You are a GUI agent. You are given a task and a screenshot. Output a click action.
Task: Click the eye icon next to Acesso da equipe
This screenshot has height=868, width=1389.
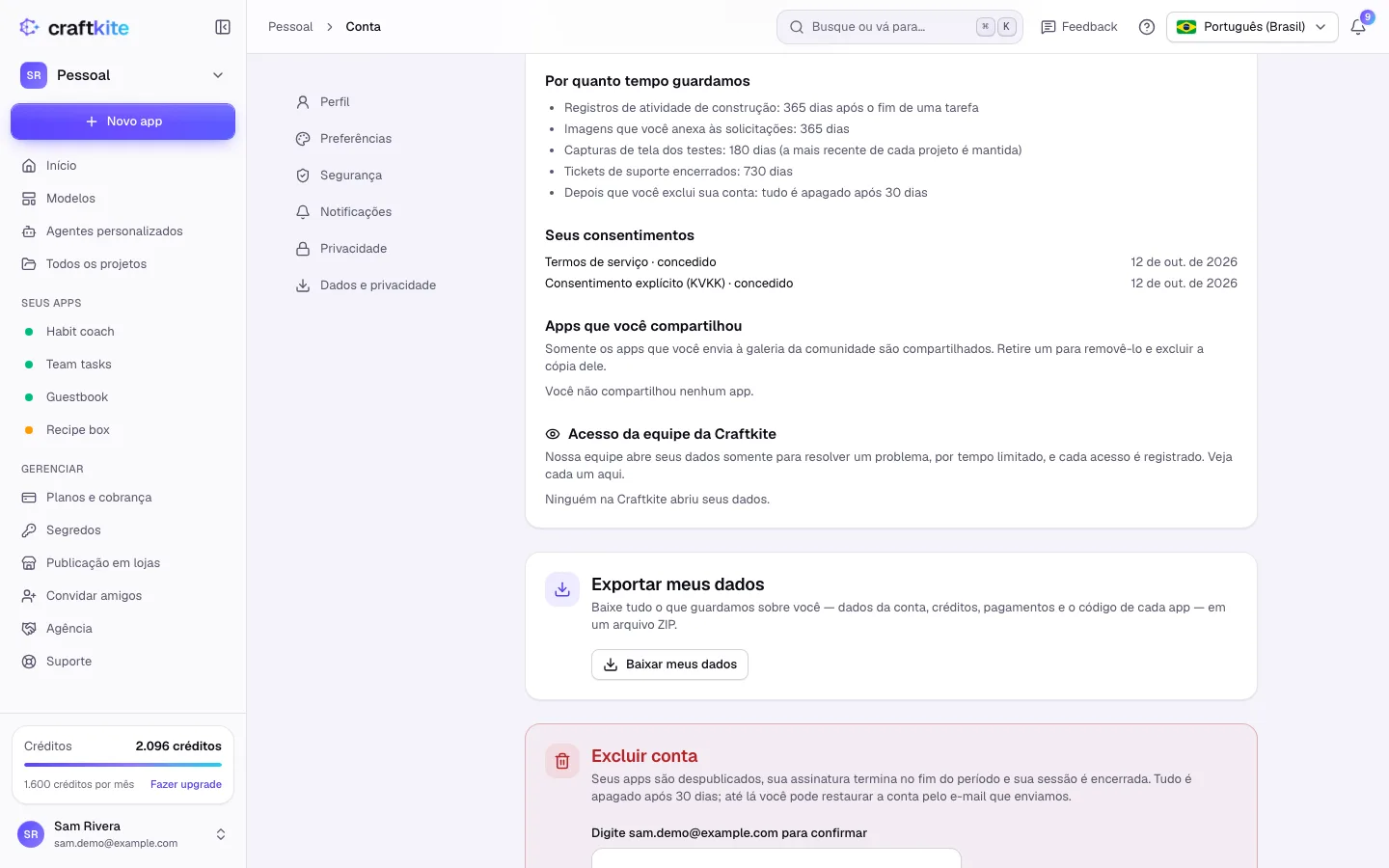tap(553, 434)
